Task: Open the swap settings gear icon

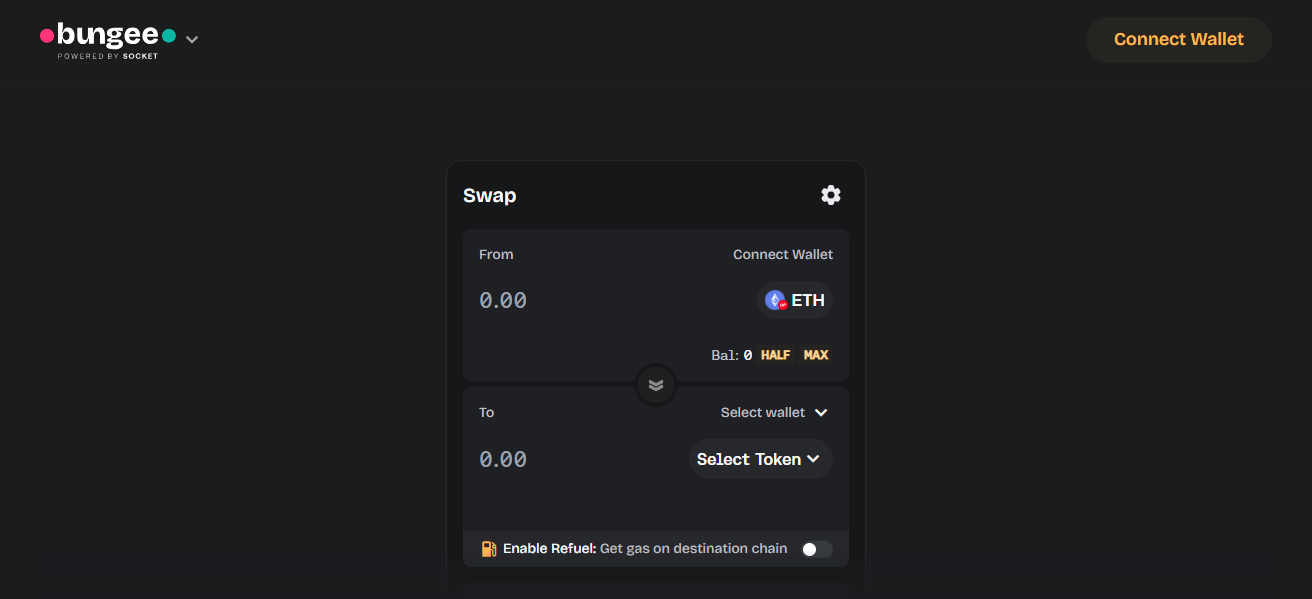Action: coord(831,195)
